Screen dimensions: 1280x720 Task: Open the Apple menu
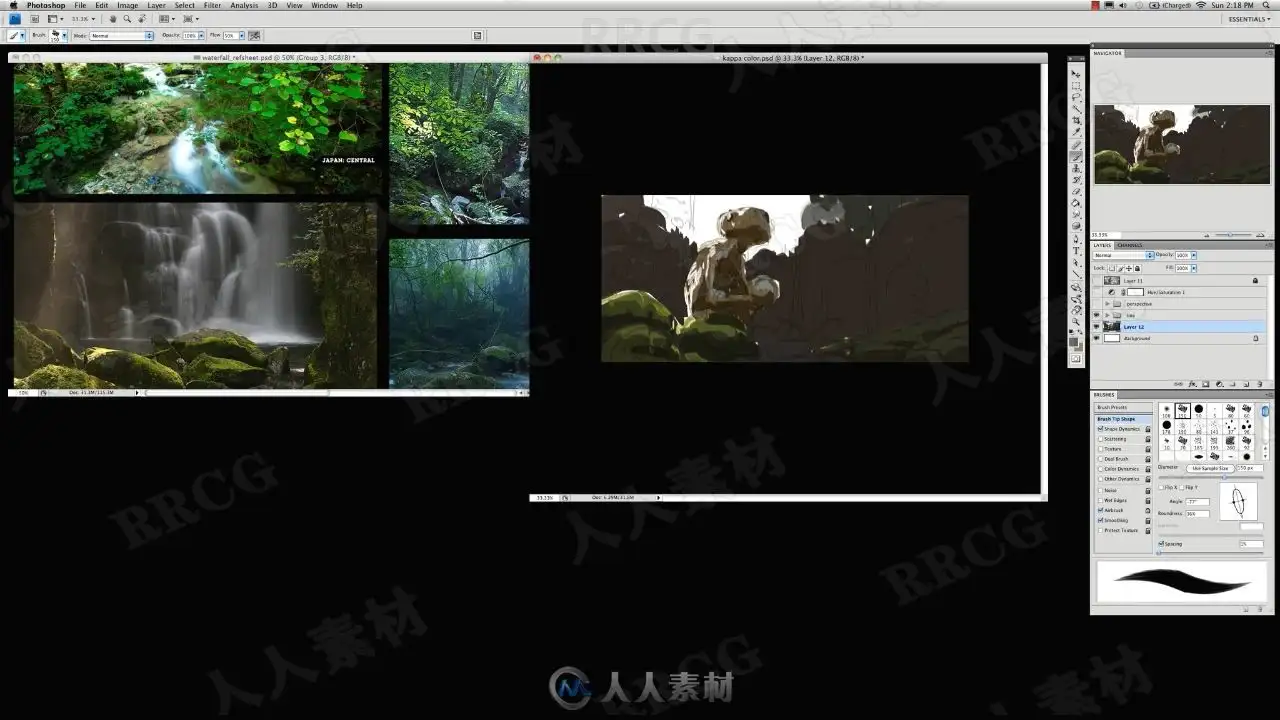(13, 5)
